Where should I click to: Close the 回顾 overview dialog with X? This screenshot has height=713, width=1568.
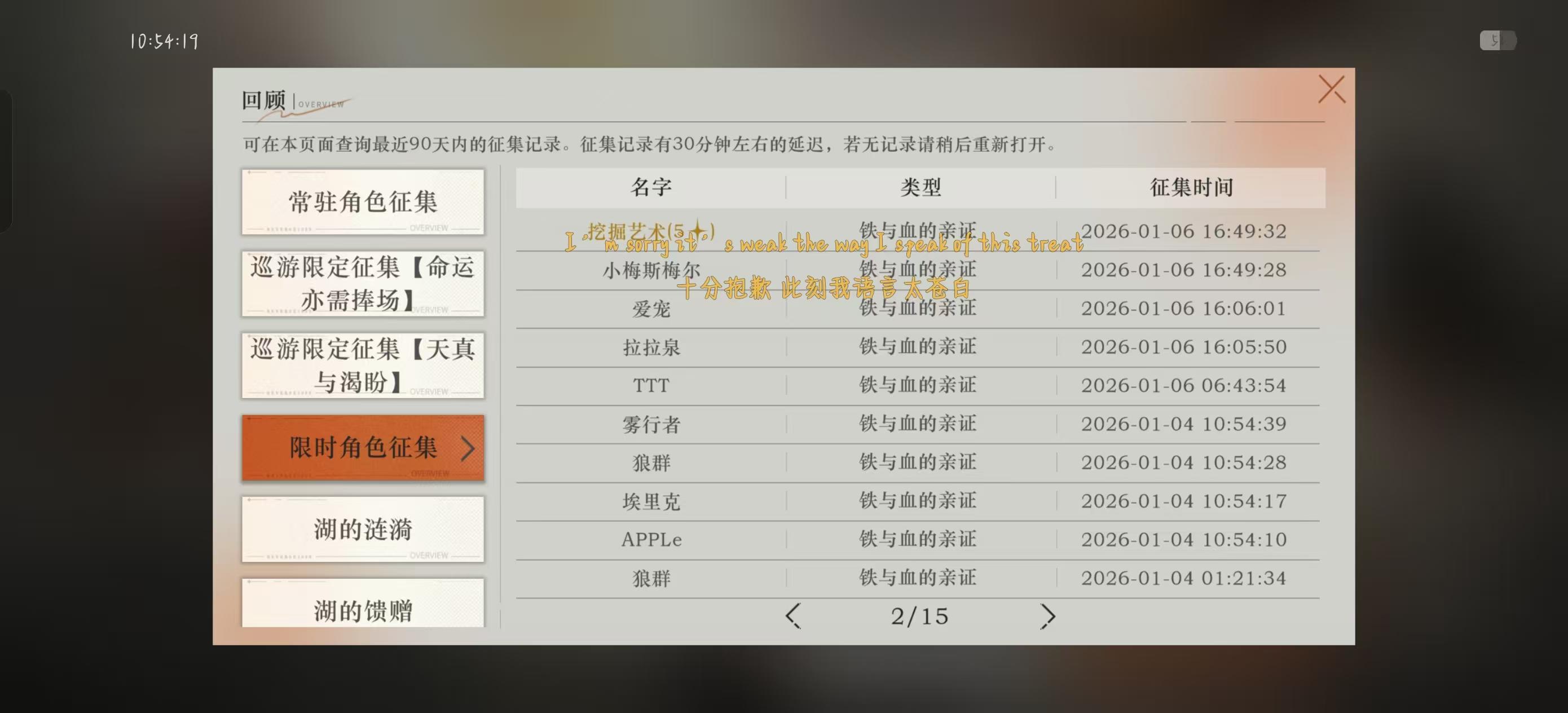click(1331, 90)
